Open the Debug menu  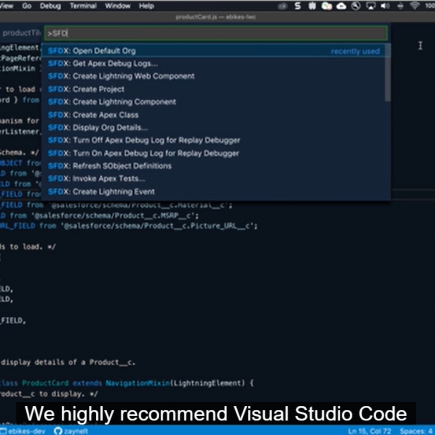(x=50, y=6)
